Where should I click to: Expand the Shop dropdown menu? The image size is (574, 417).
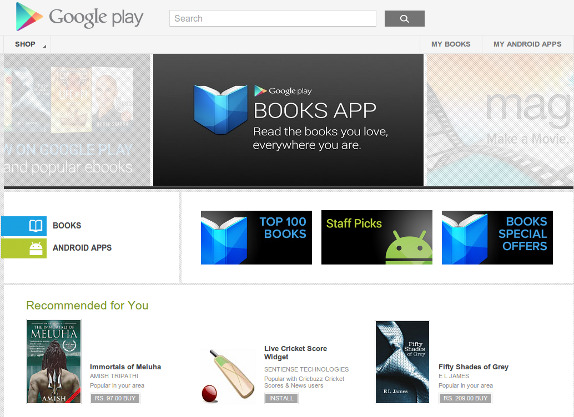pyautogui.click(x=27, y=44)
